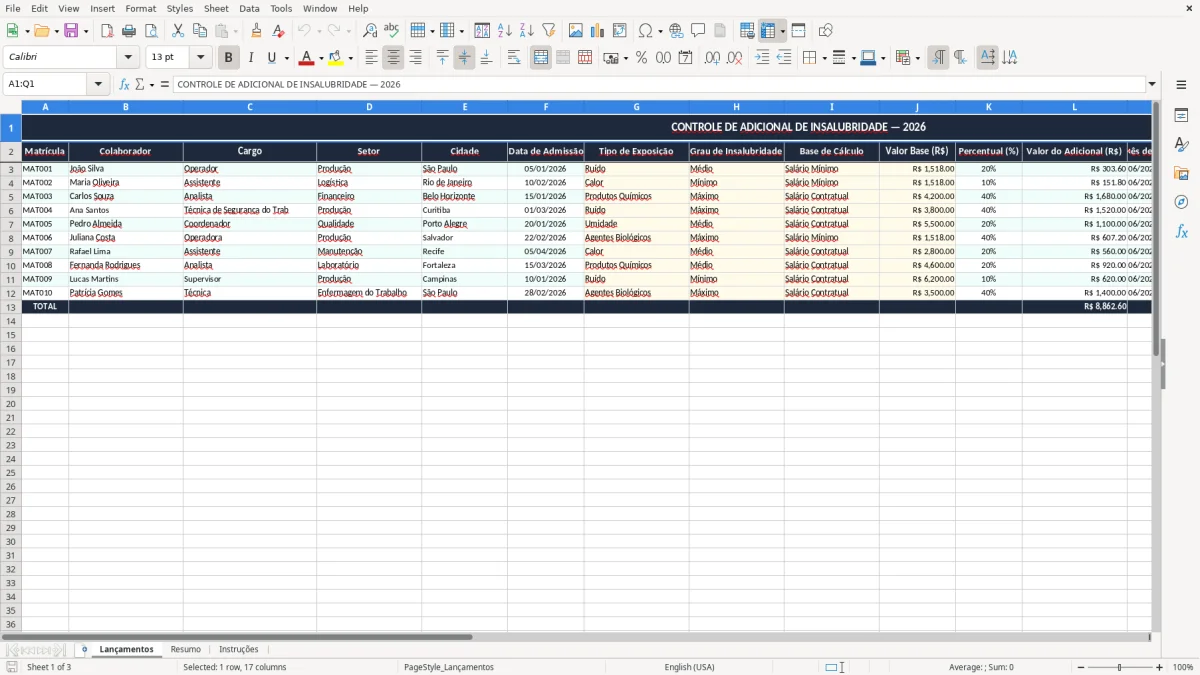Switch to the Resumo sheet tab

186,649
